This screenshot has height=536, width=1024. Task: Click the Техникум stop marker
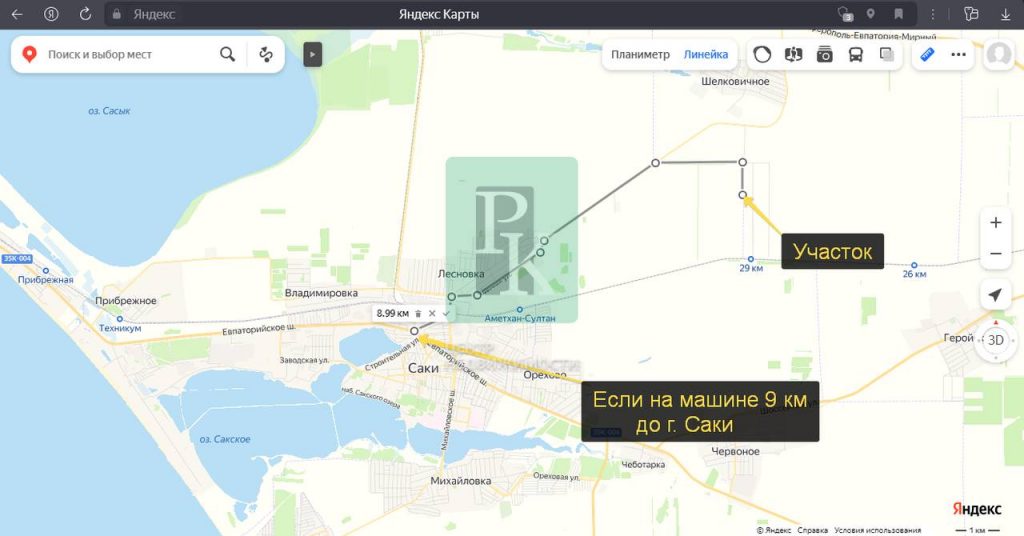coord(120,319)
